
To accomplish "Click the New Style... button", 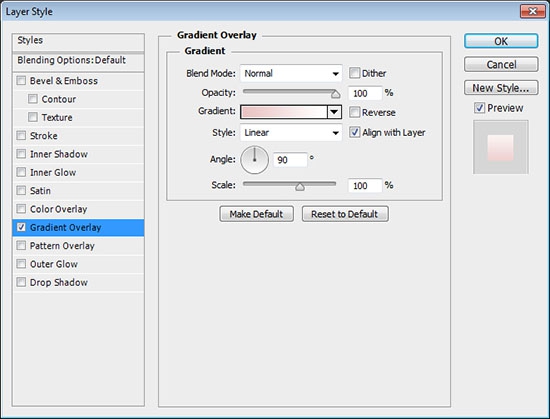I will pos(501,88).
